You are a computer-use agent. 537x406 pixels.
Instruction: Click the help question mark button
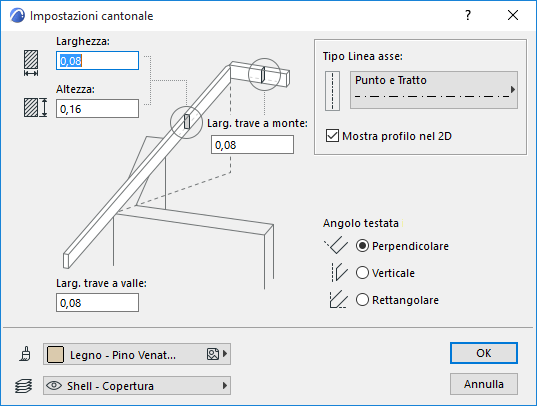pos(468,15)
